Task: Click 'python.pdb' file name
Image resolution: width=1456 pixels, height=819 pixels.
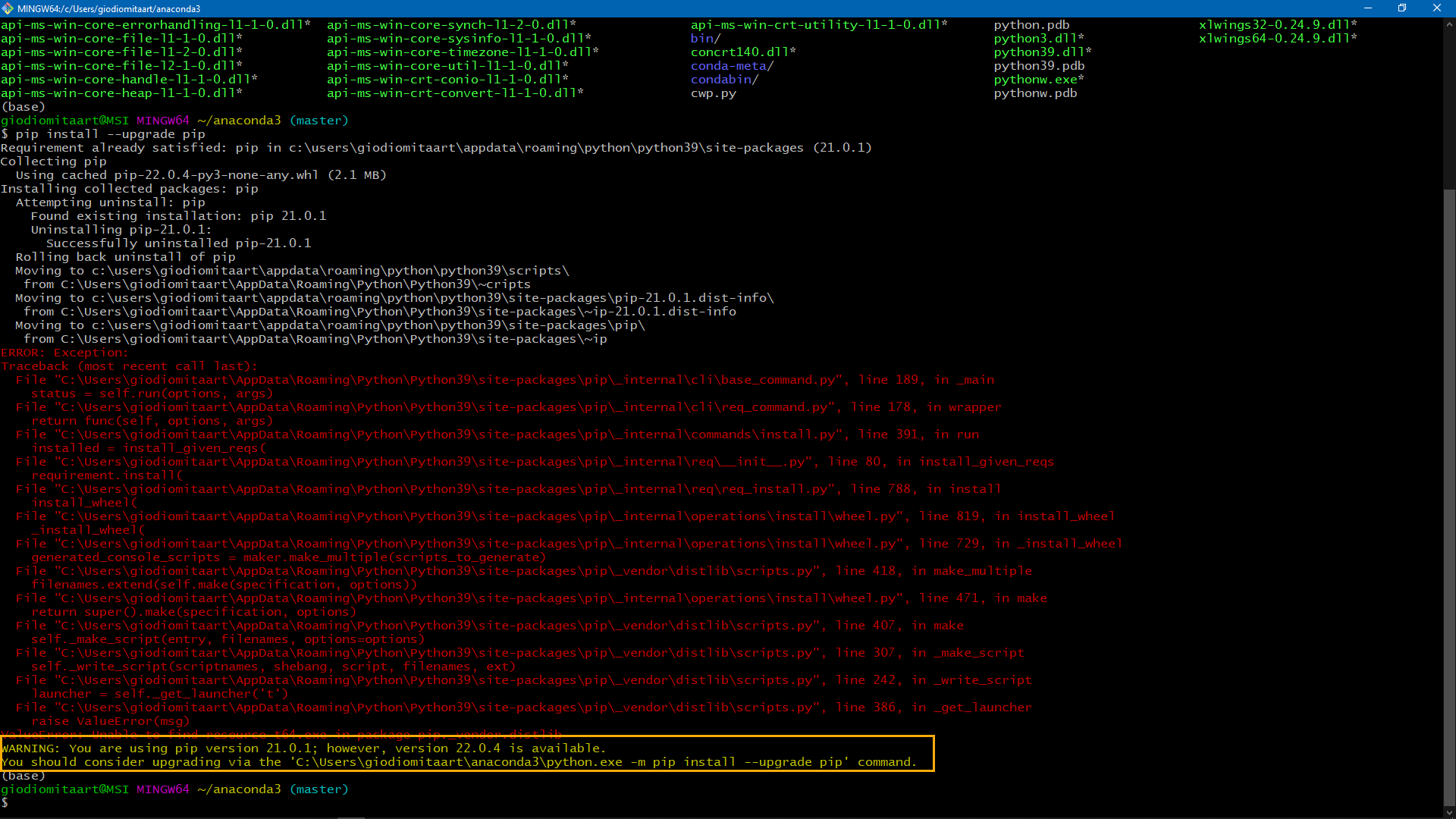Action: [1032, 25]
